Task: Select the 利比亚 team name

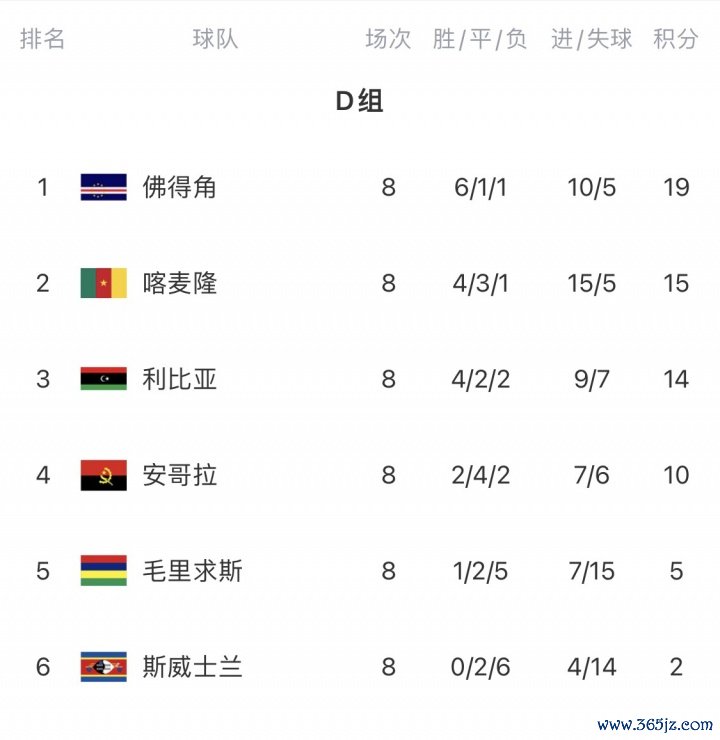Action: point(180,379)
